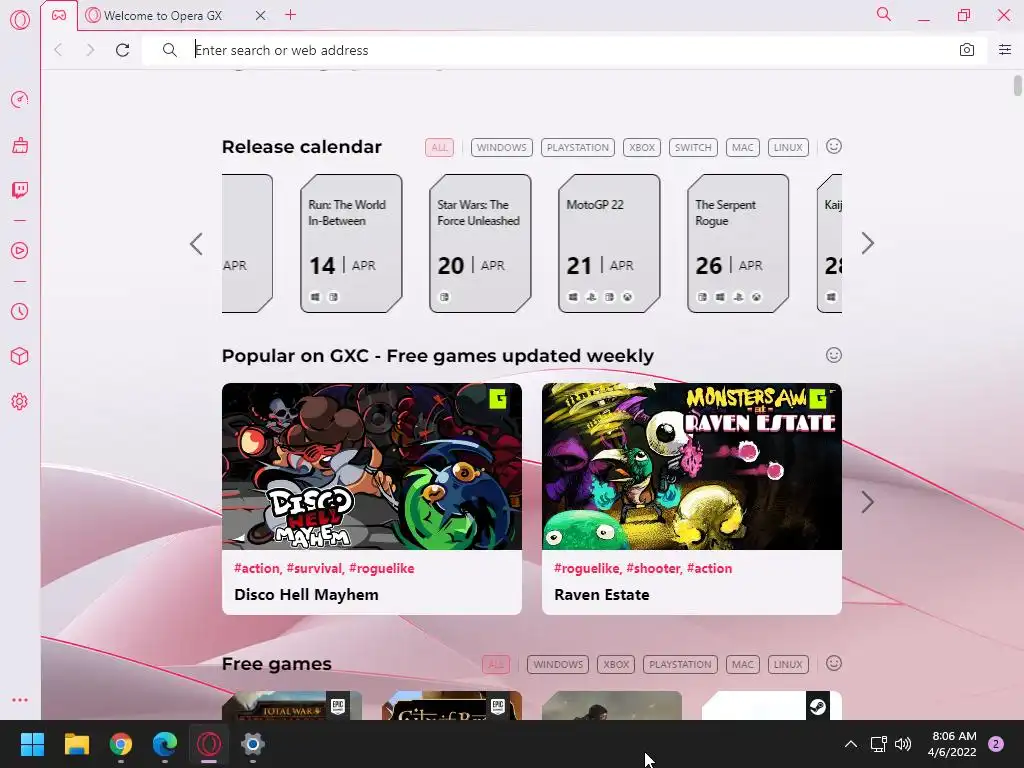1024x768 pixels.
Task: Open GX Control speedometer icon in sidebar
Action: coord(20,99)
